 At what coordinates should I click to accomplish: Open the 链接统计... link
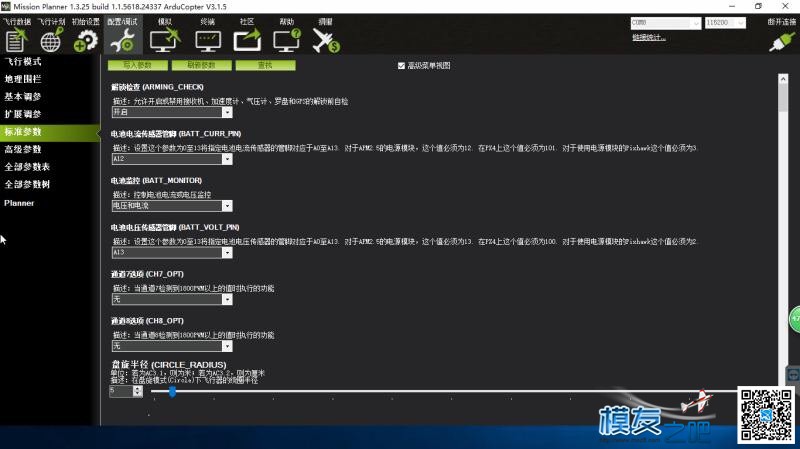point(649,37)
